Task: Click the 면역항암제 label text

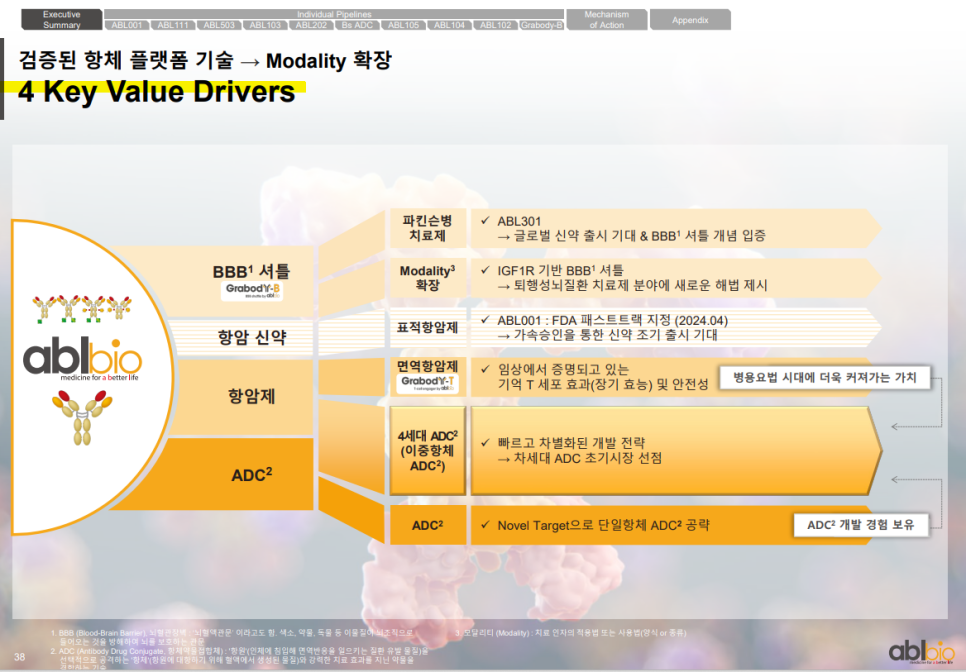Action: pyautogui.click(x=428, y=366)
